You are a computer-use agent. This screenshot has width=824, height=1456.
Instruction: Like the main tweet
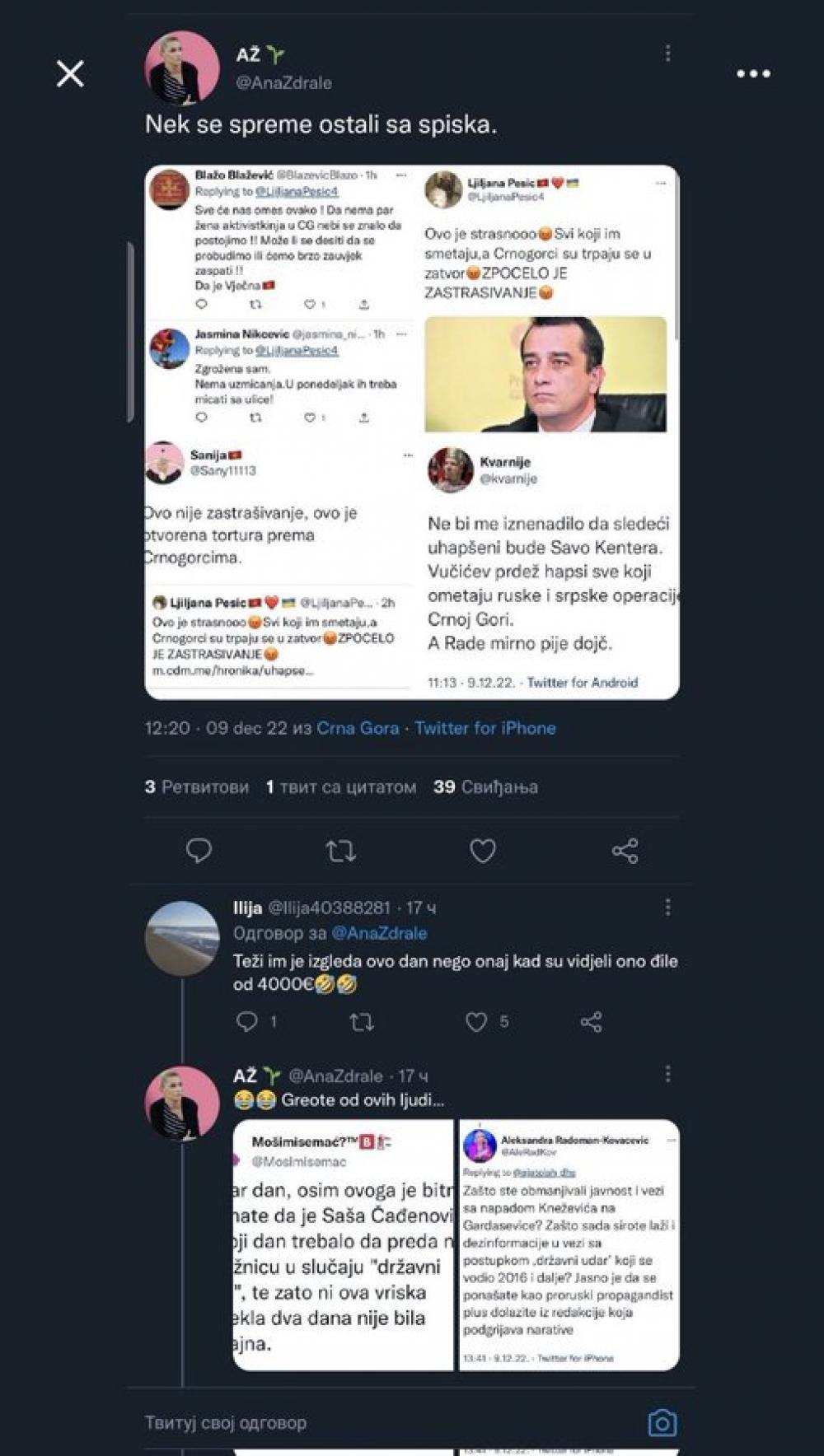point(483,851)
